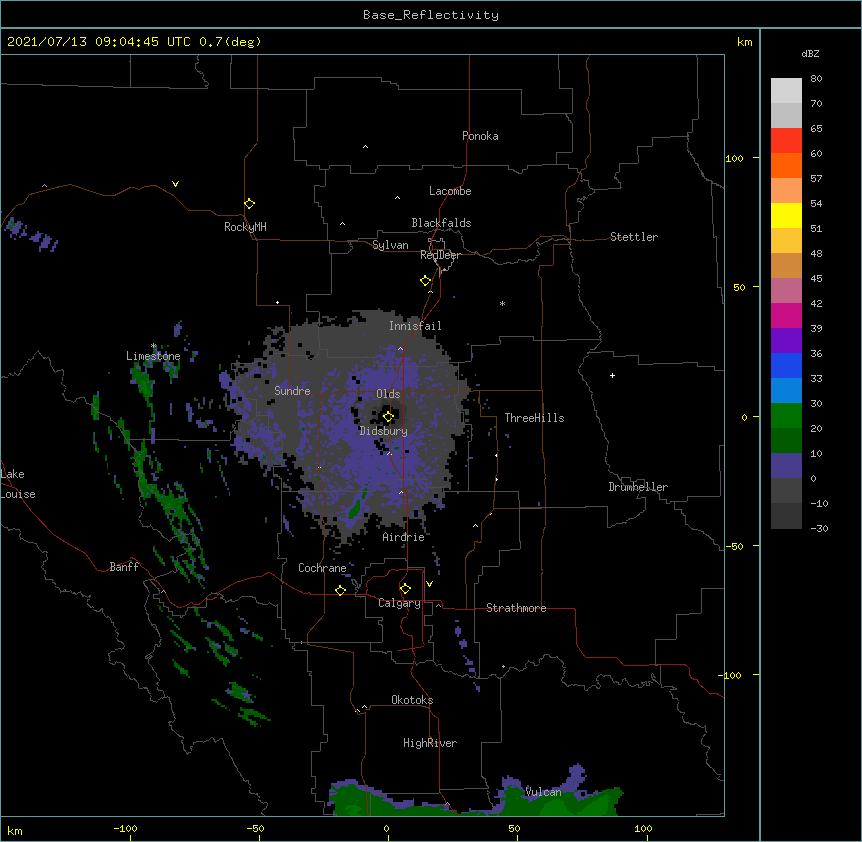Click the RedDeer city label
This screenshot has height=842, width=862.
tap(440, 255)
